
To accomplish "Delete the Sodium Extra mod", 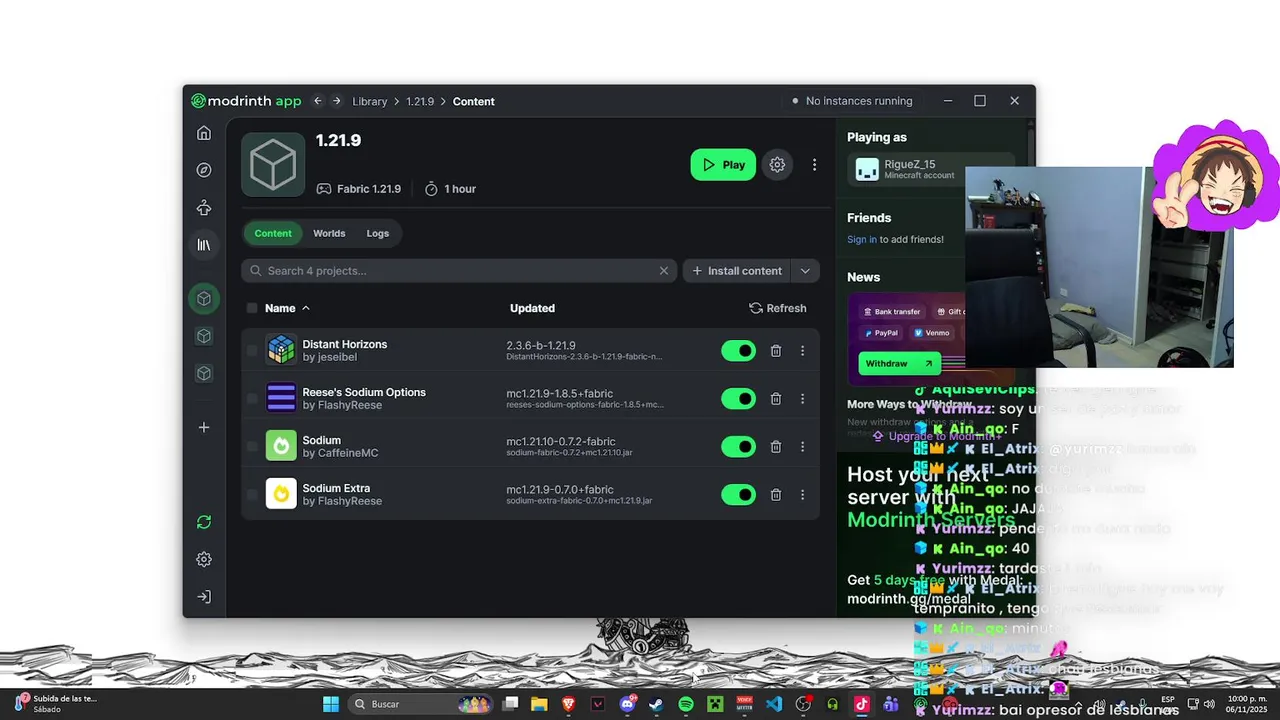I will click(776, 495).
